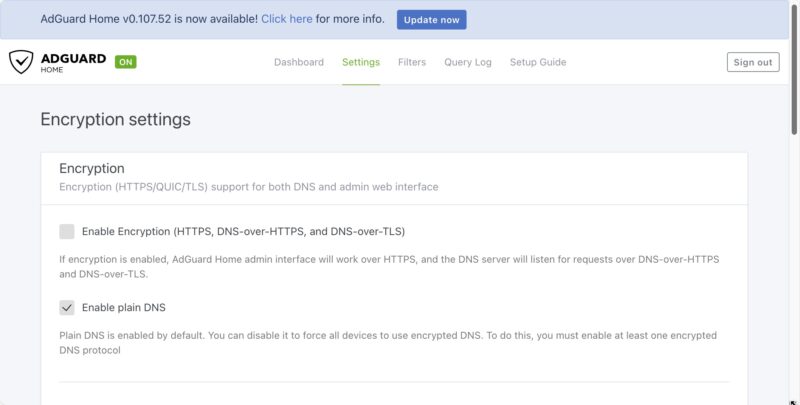Click the AdGuard shield logo icon
Screen dimensions: 800x405
click(x=21, y=62)
